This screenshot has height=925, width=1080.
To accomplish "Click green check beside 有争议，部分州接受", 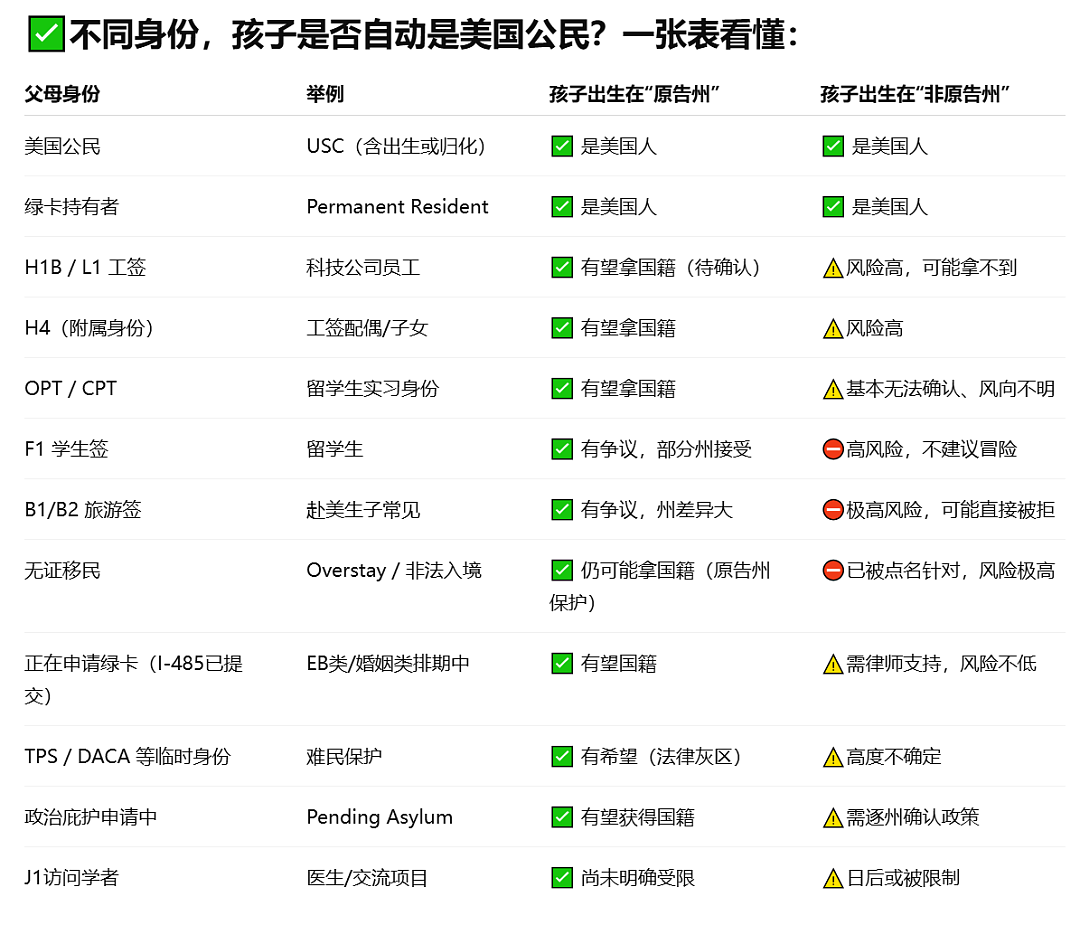I will point(562,449).
